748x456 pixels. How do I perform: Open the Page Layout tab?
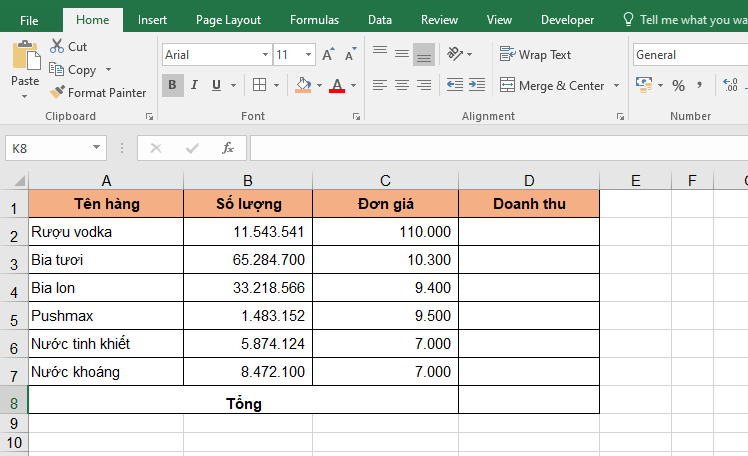[228, 20]
